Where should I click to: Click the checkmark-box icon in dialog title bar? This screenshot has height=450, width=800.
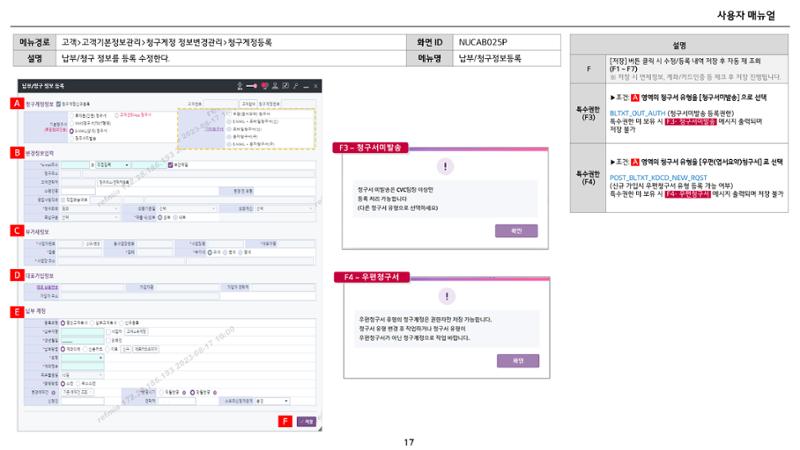click(x=285, y=86)
